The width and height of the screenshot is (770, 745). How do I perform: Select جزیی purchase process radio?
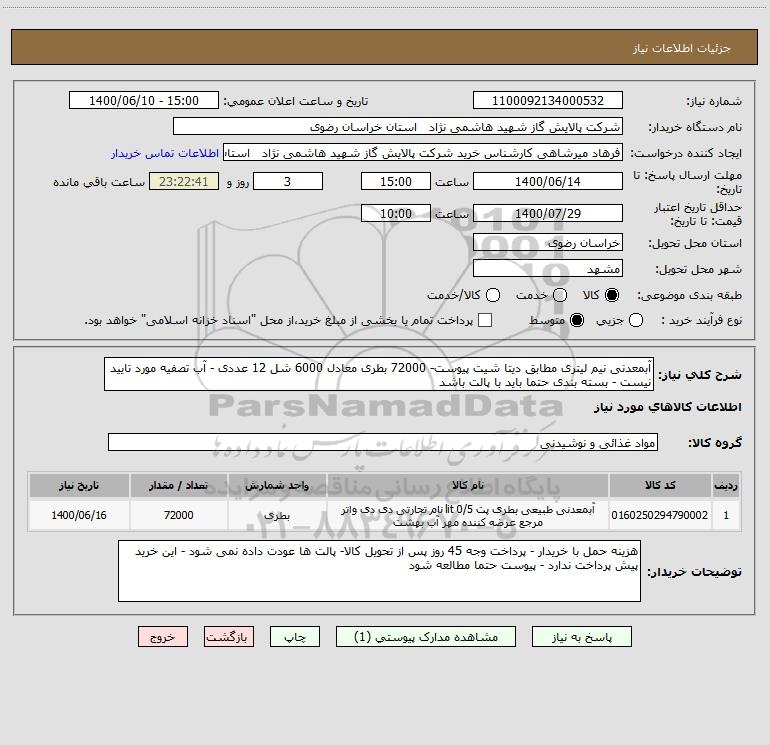(x=636, y=320)
